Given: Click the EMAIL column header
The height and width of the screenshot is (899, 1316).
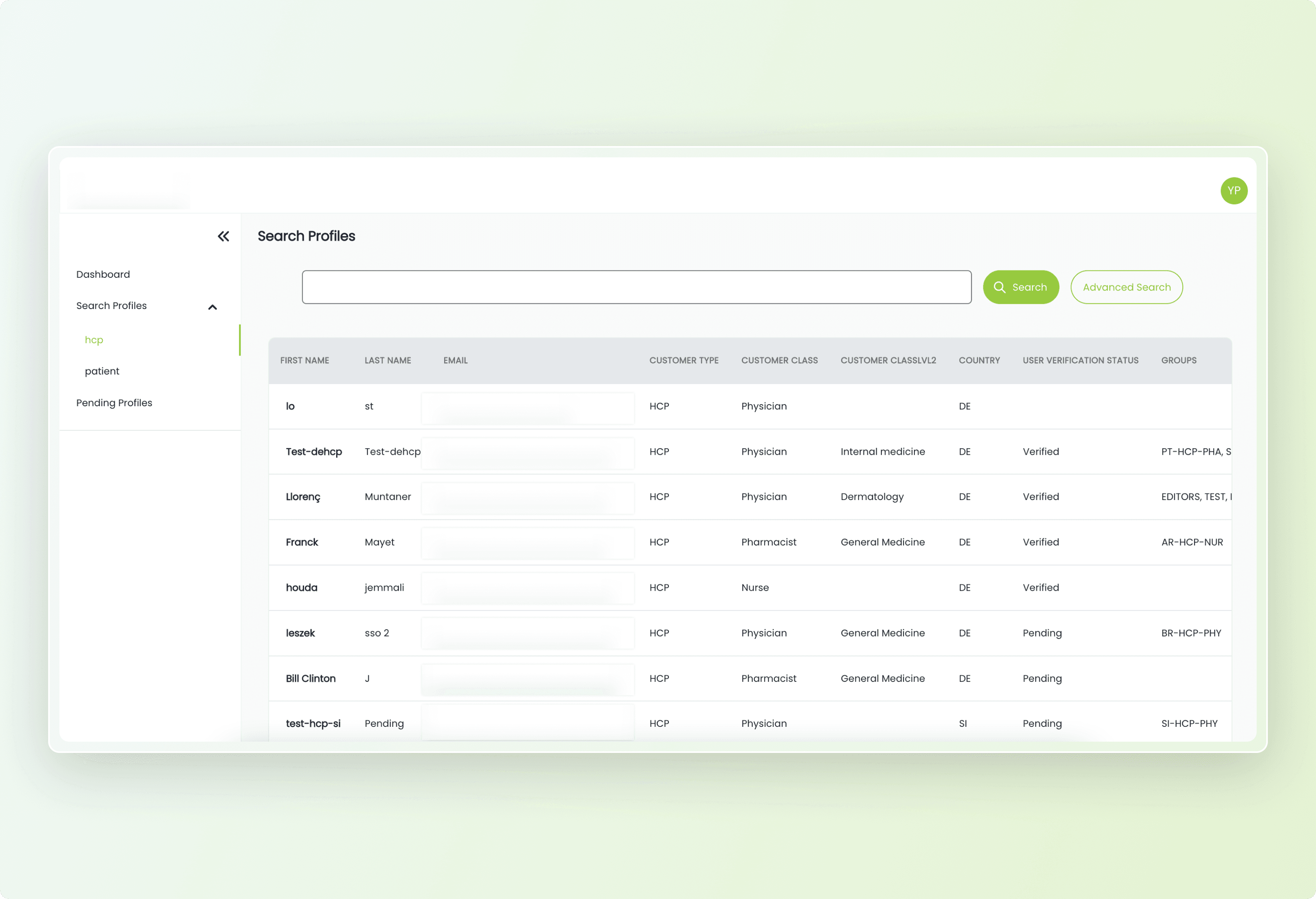Looking at the screenshot, I should [455, 360].
